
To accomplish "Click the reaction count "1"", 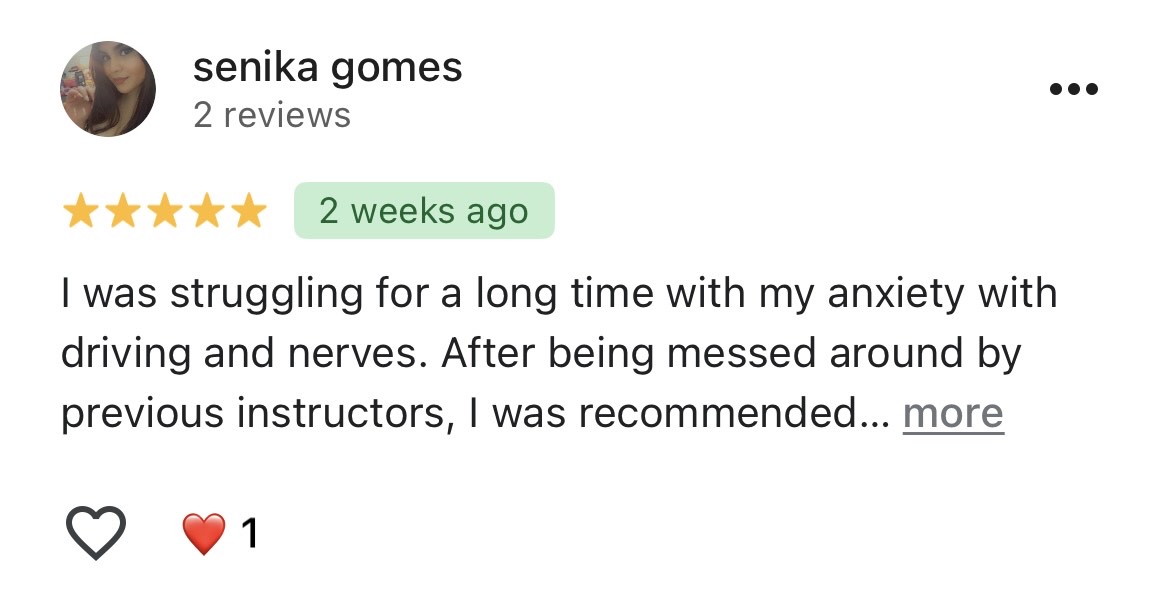I will 250,534.
